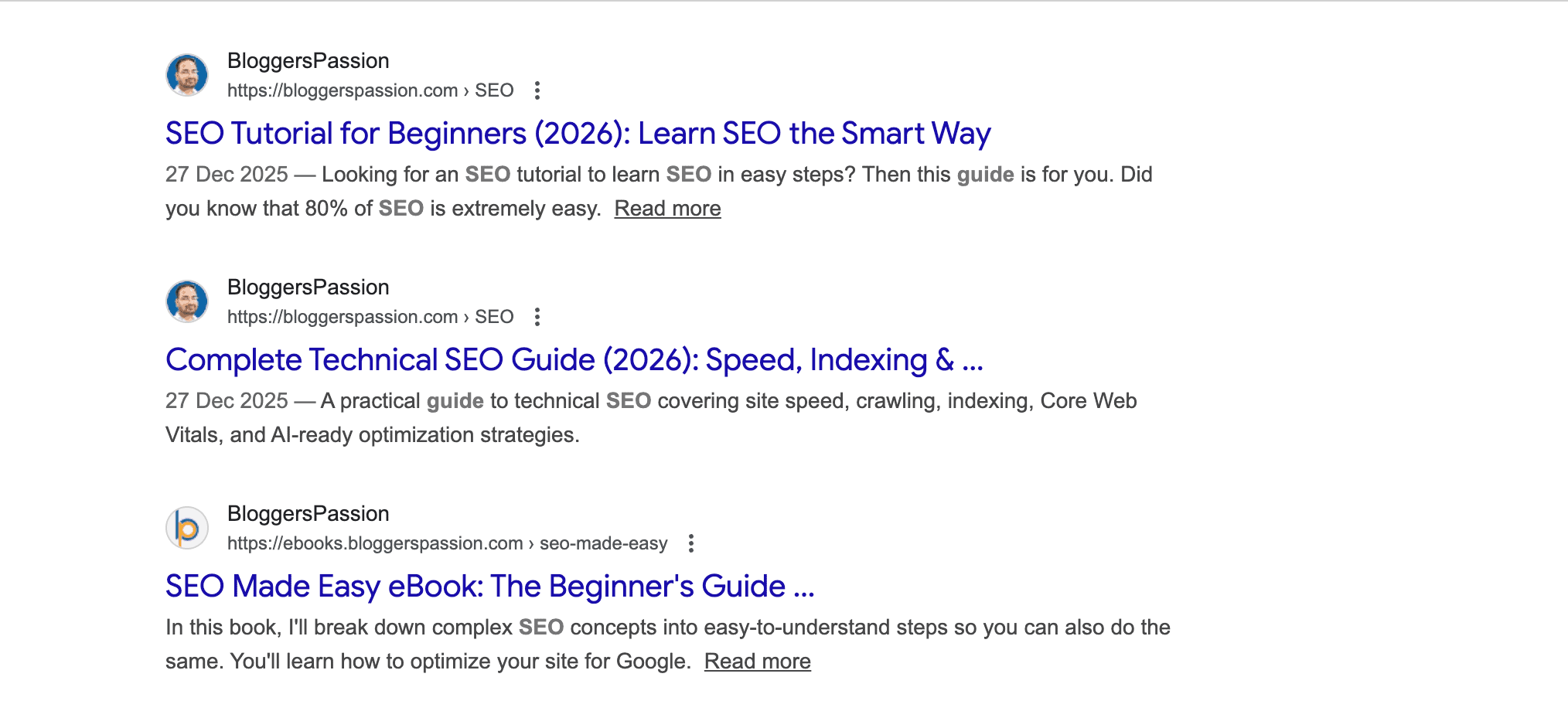Click the bloggerspassion.com URL on the first result
This screenshot has height=711, width=1568.
[x=342, y=90]
